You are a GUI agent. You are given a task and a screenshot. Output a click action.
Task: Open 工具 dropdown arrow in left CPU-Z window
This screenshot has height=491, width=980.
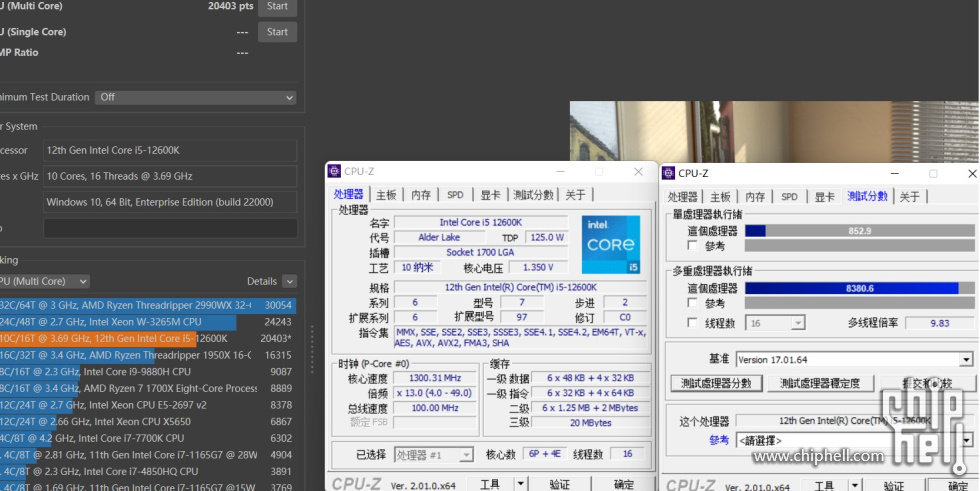pyautogui.click(x=520, y=484)
